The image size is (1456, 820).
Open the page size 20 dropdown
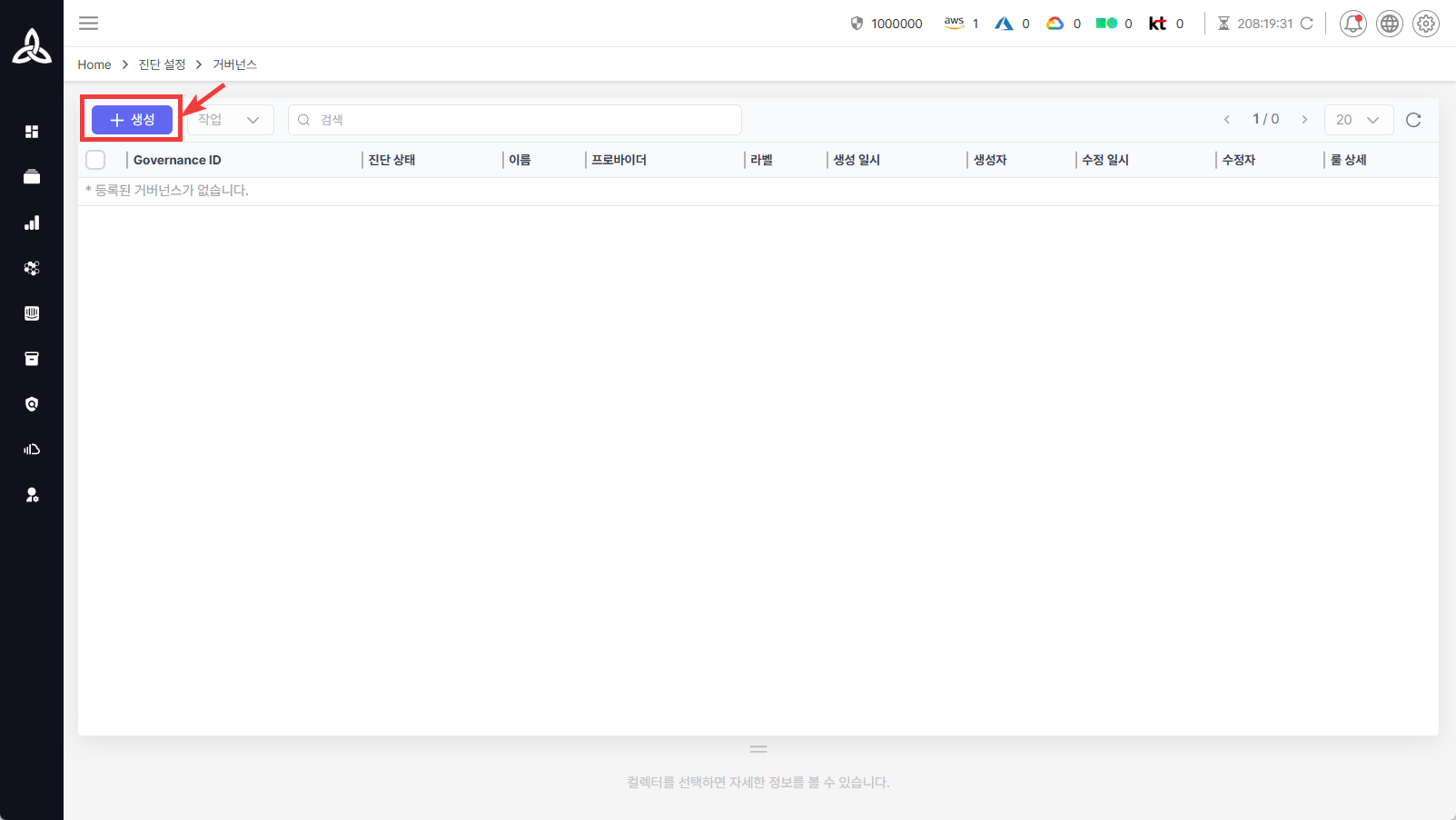[1358, 120]
